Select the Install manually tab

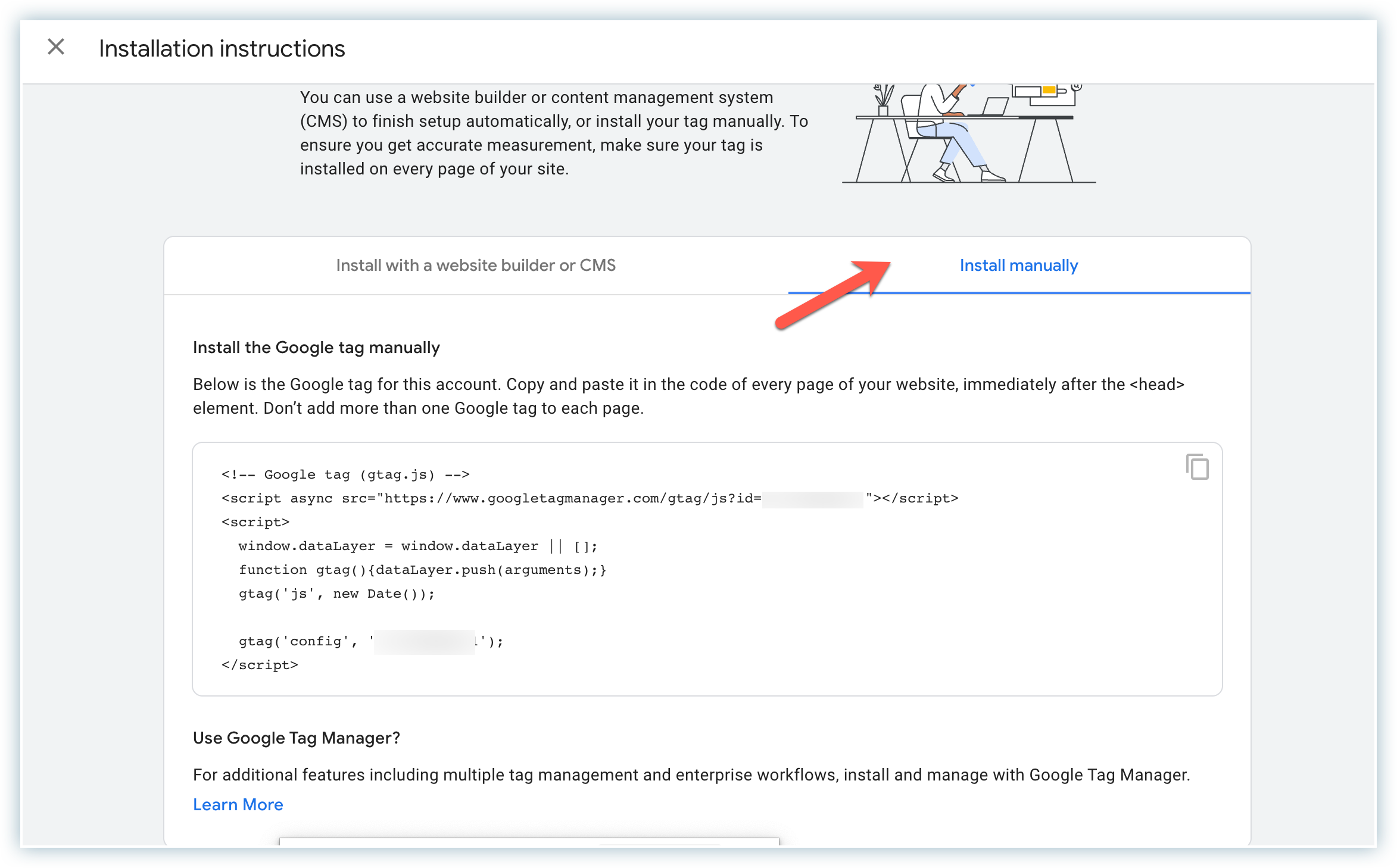click(x=1018, y=266)
